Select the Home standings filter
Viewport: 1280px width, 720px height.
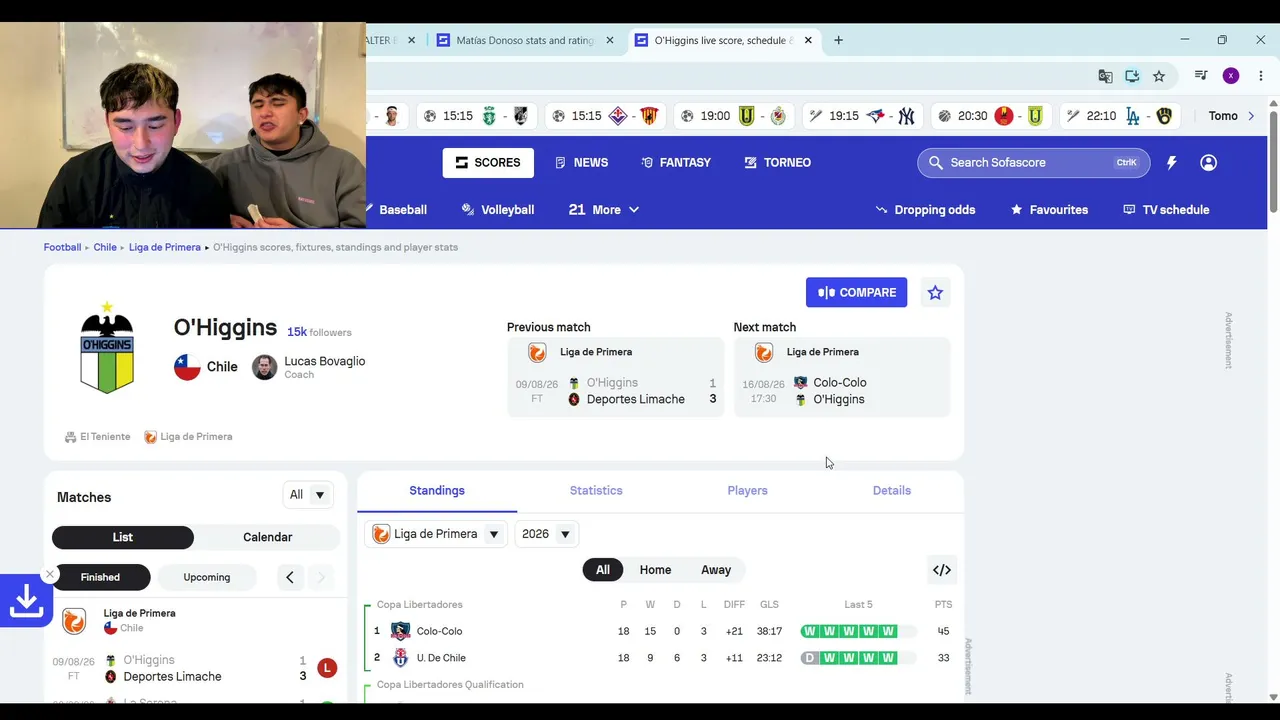(x=655, y=570)
